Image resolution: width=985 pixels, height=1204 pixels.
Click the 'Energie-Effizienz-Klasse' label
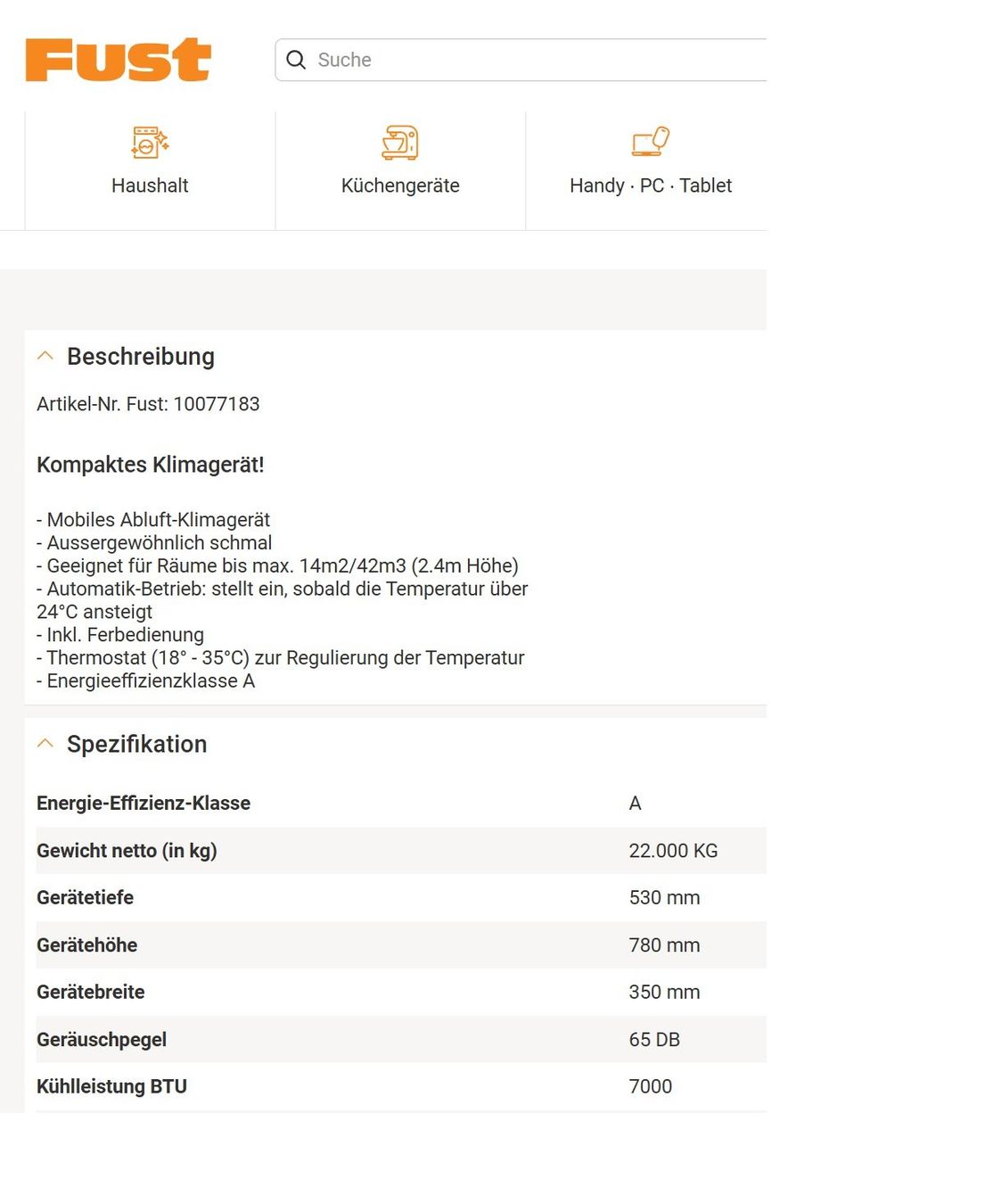pos(144,803)
